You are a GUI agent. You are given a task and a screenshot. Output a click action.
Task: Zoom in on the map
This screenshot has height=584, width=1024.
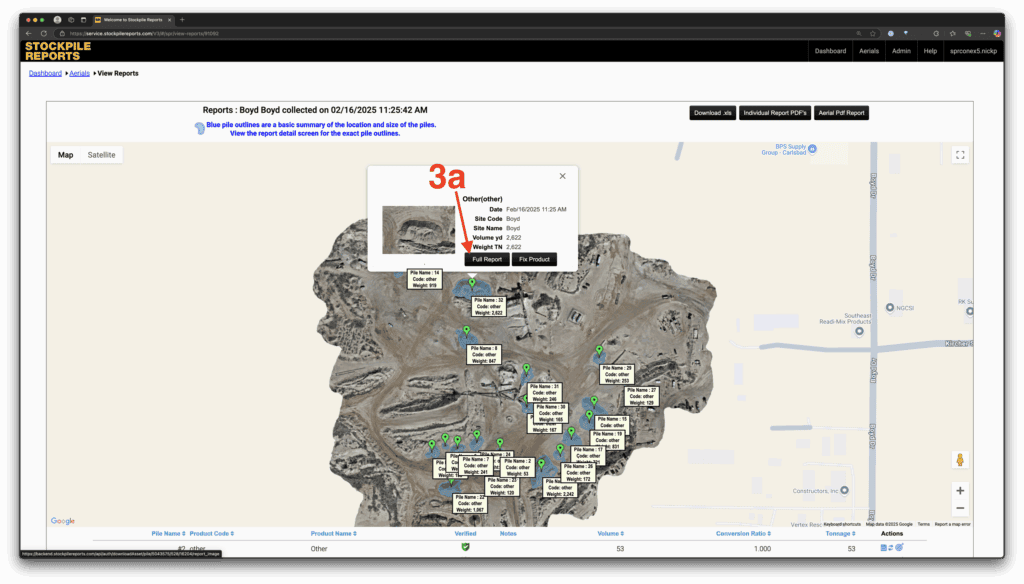960,491
